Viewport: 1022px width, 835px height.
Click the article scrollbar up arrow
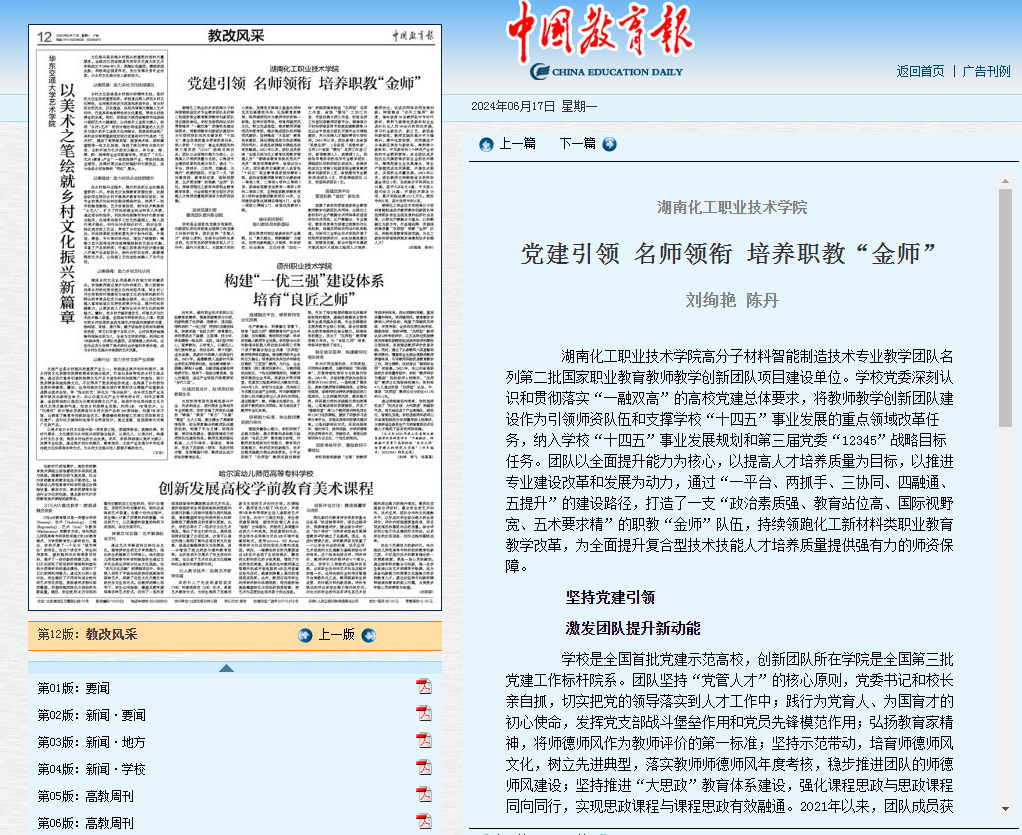[1005, 181]
